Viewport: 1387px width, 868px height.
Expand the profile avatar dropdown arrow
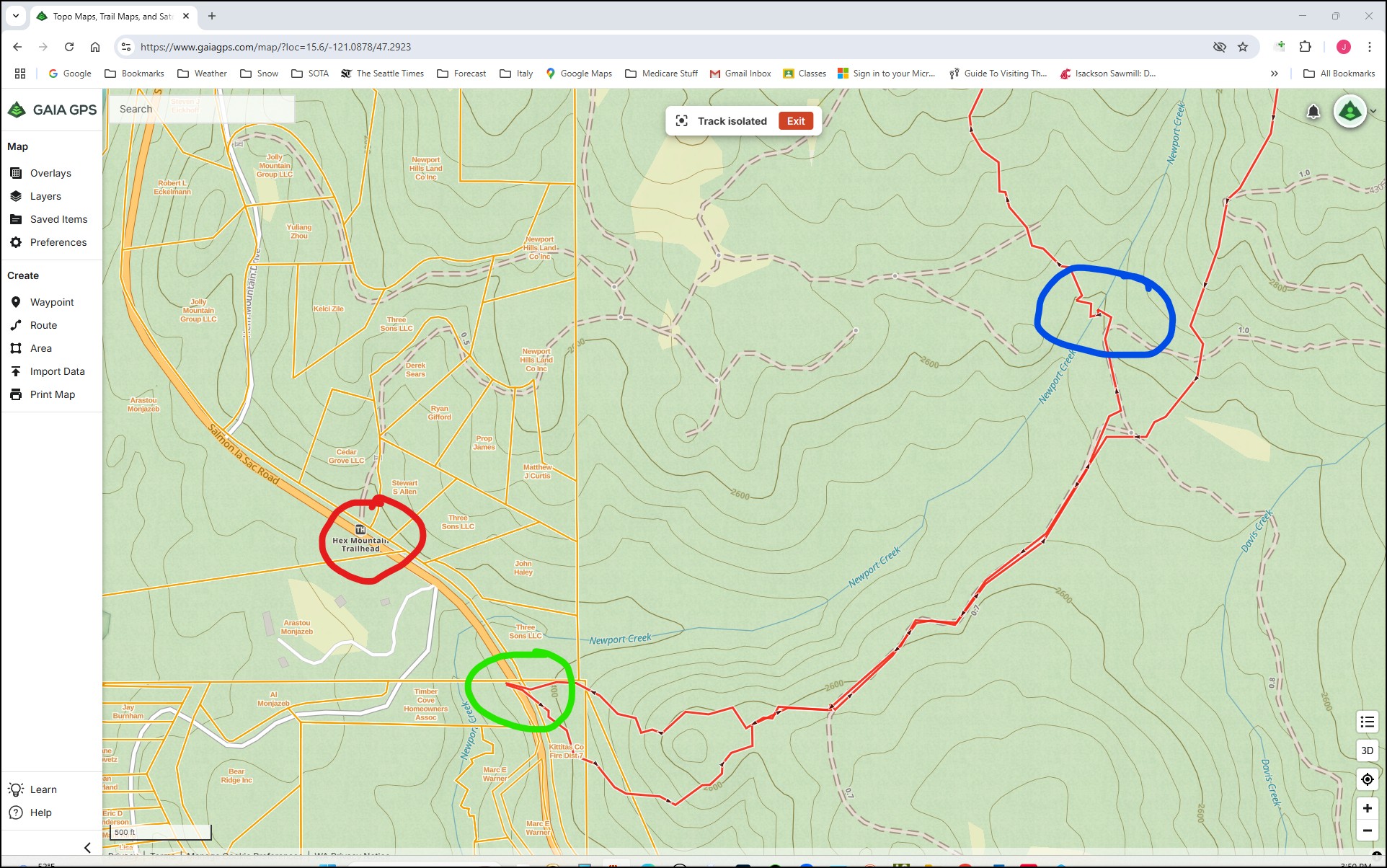(x=1373, y=111)
